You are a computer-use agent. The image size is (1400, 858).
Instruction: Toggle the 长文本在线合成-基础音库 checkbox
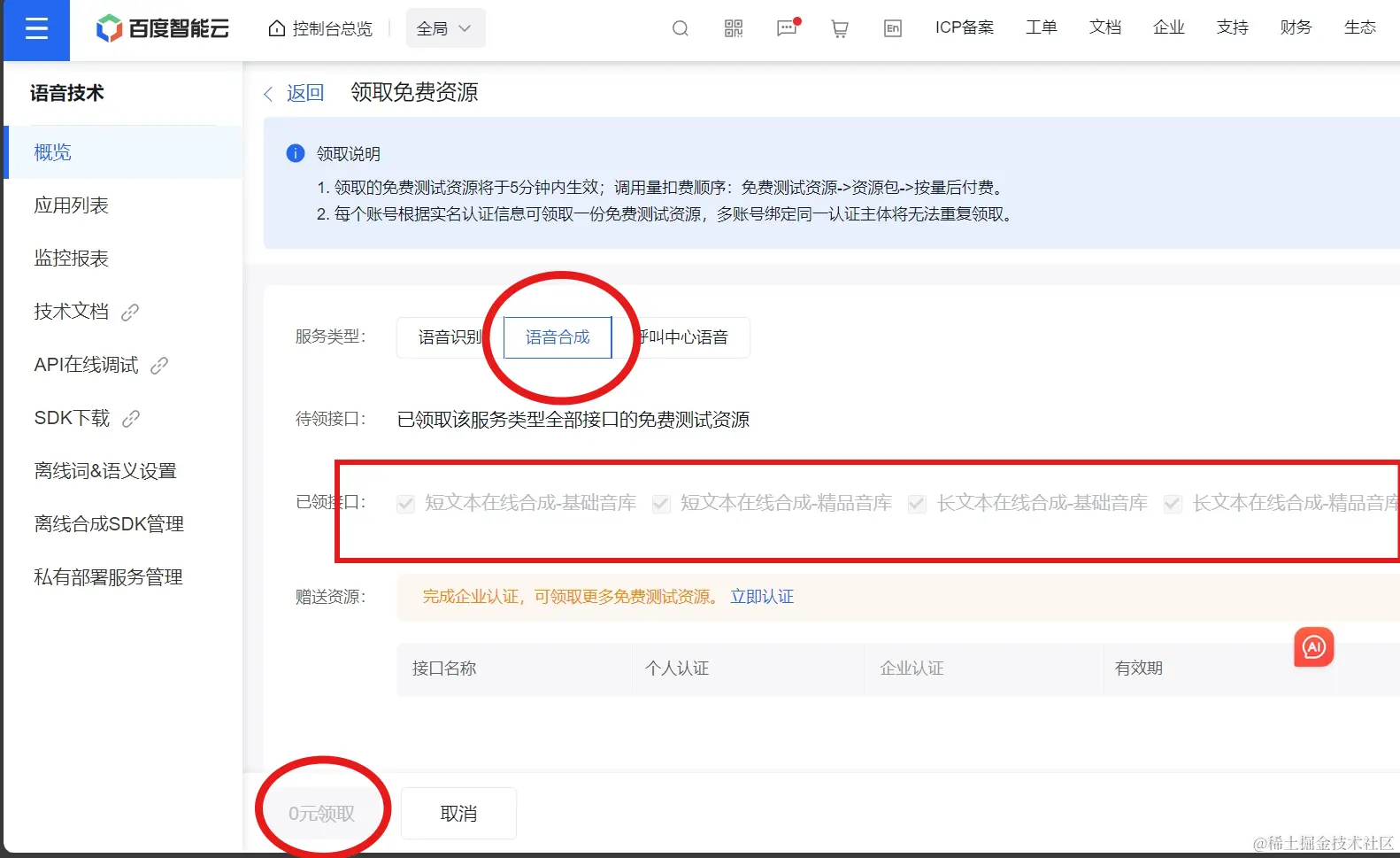[x=917, y=504]
